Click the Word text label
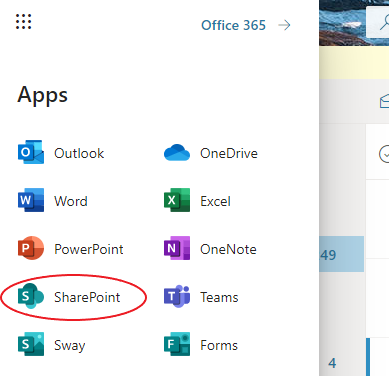389x376 pixels. (71, 201)
